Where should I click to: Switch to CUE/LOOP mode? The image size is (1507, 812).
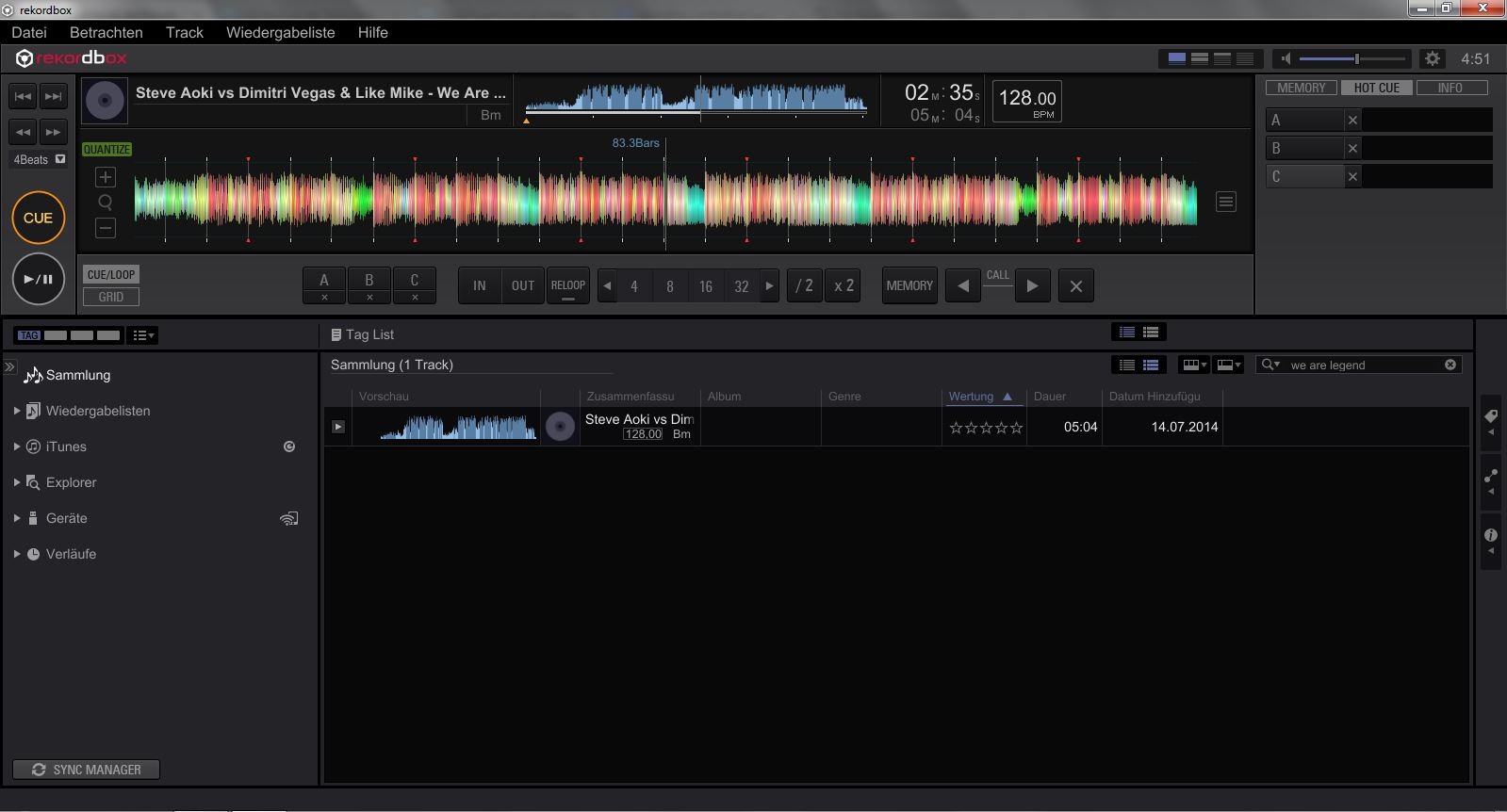pyautogui.click(x=111, y=274)
